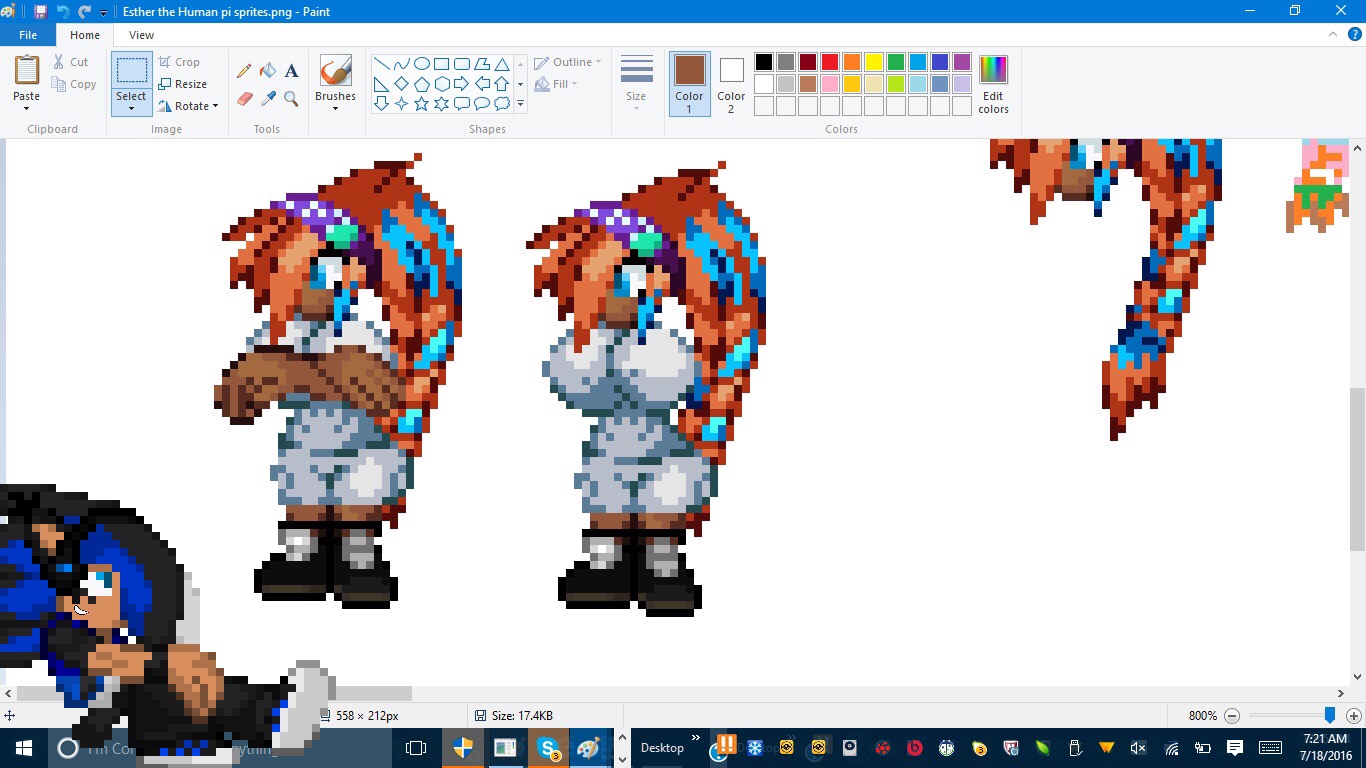This screenshot has height=768, width=1366.
Task: Click the Cut button
Action: point(71,62)
